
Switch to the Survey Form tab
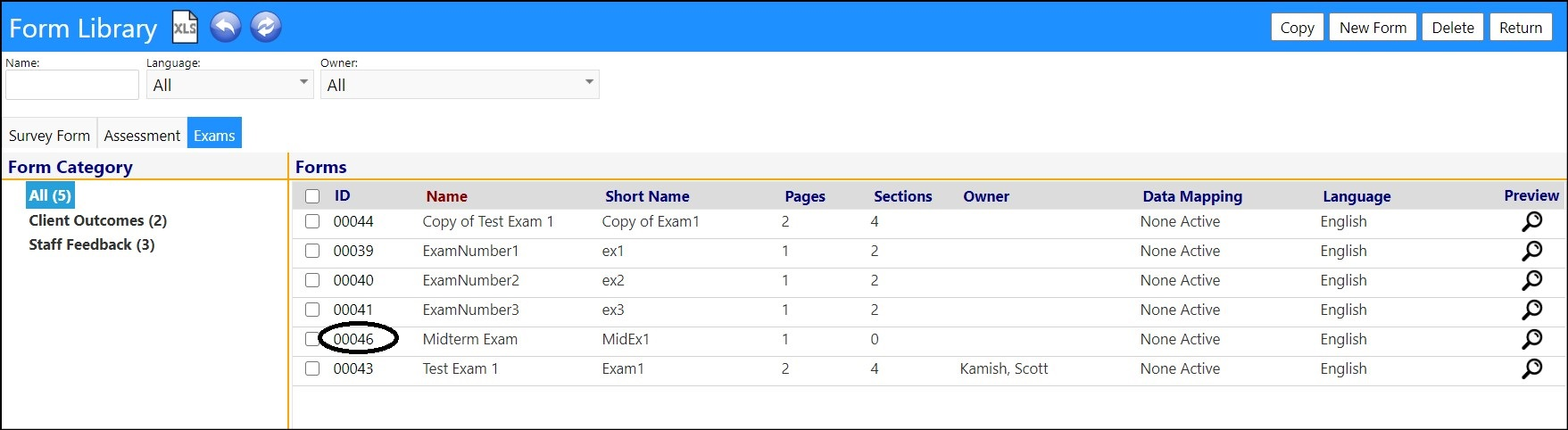click(49, 136)
